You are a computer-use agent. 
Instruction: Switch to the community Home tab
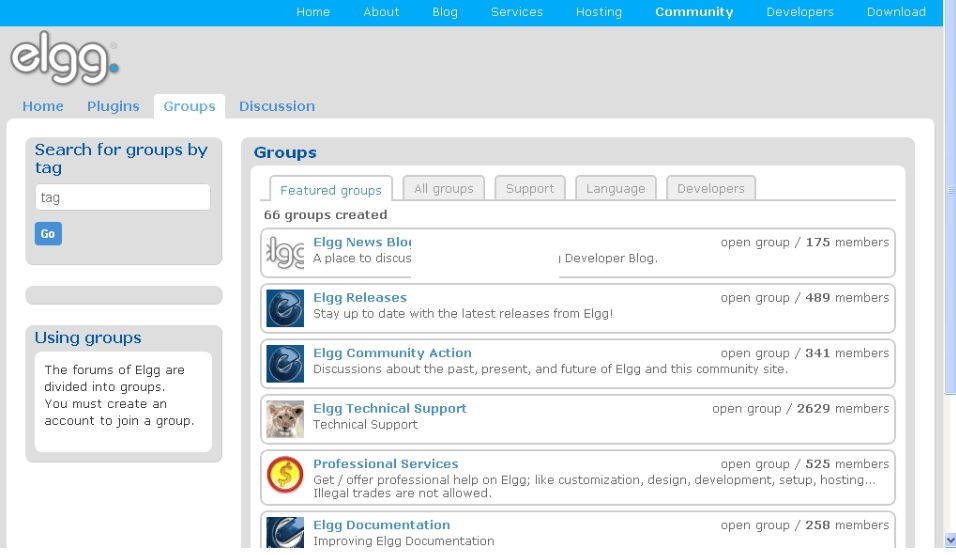43,106
